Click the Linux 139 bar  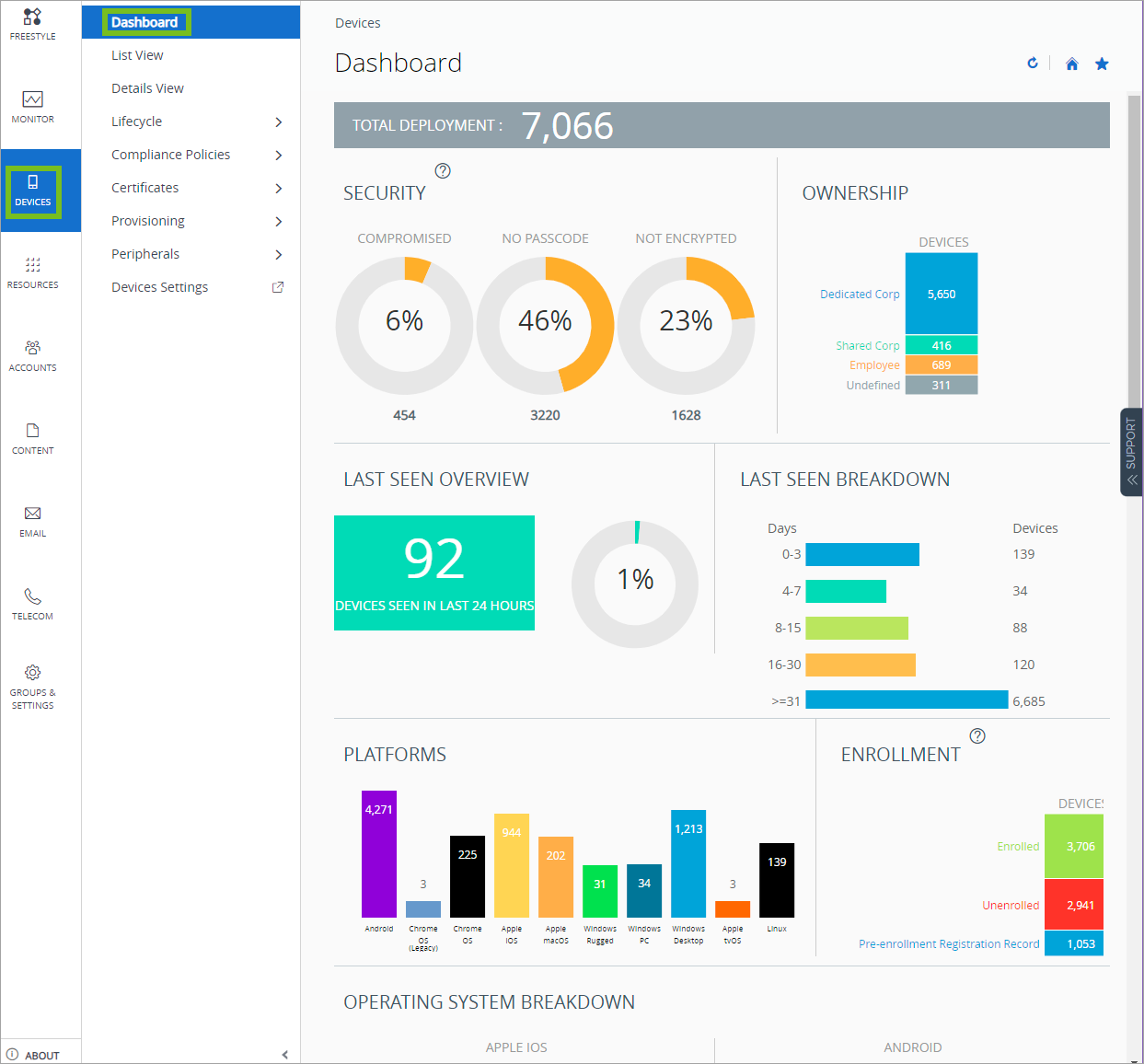click(x=777, y=880)
